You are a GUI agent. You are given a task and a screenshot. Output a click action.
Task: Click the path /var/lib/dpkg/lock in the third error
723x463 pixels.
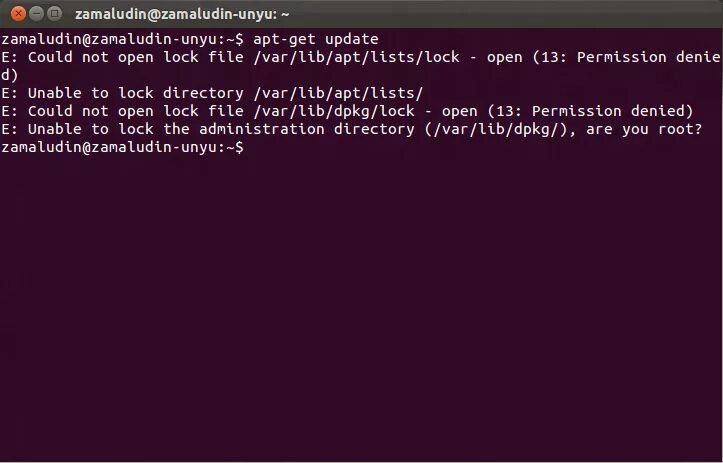click(x=334, y=111)
